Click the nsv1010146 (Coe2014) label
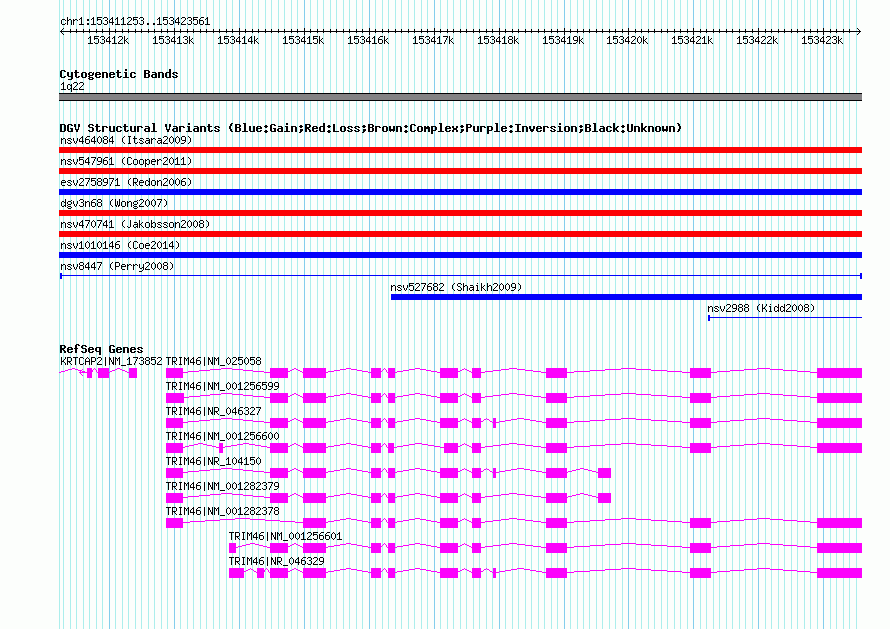890x629 pixels. click(x=120, y=245)
